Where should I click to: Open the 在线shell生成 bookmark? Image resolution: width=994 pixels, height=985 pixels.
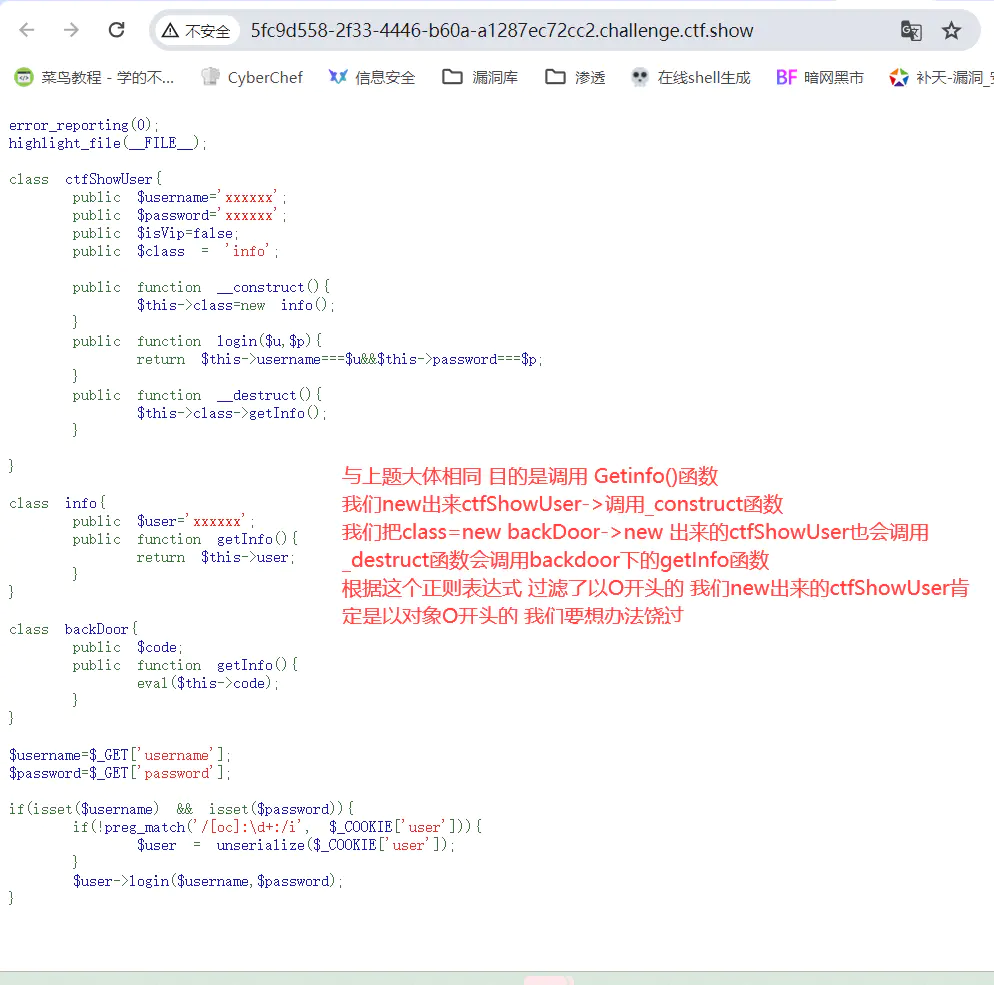(691, 77)
